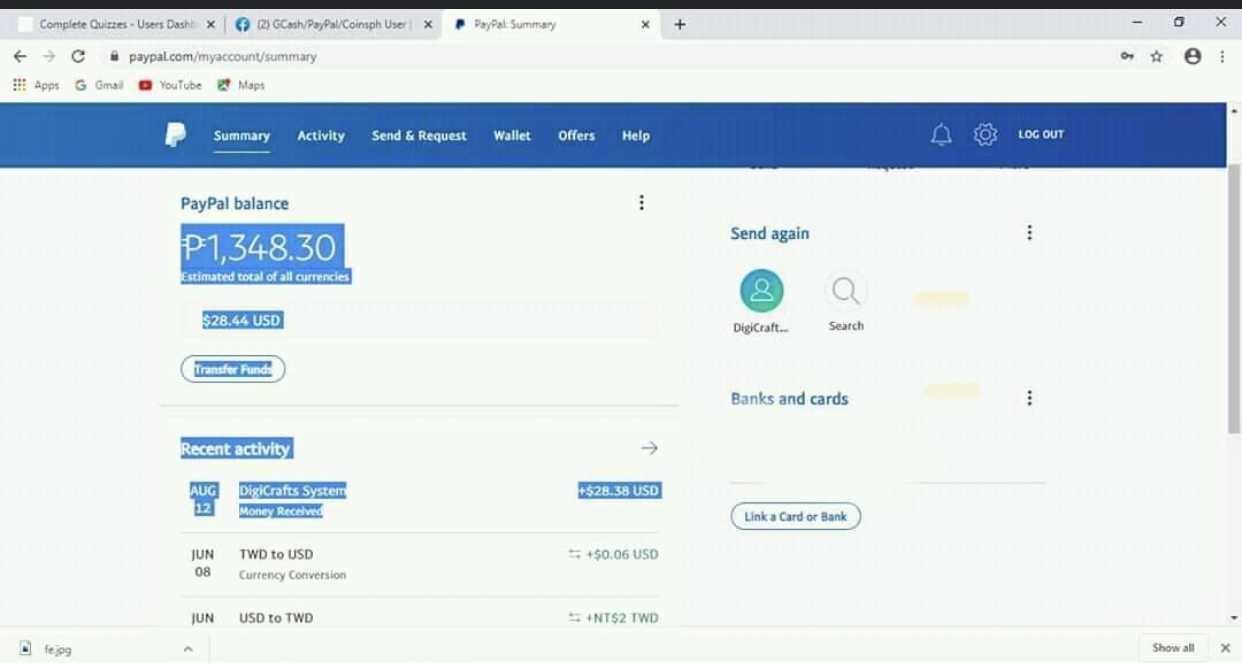Open the Activity menu item
The image size is (1242, 663).
pyautogui.click(x=321, y=136)
